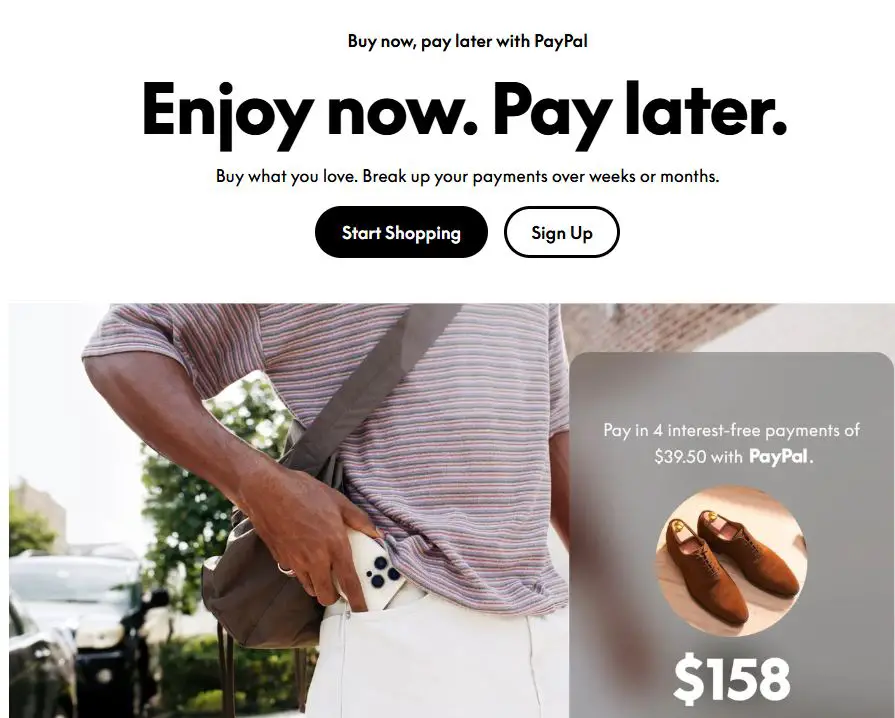Open the Sign Up button

[x=562, y=232]
